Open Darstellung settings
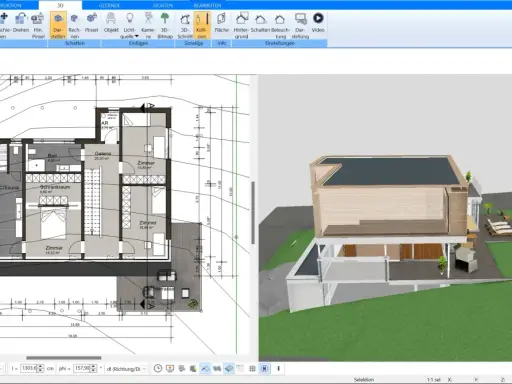This screenshot has height=384, width=512. 300,25
